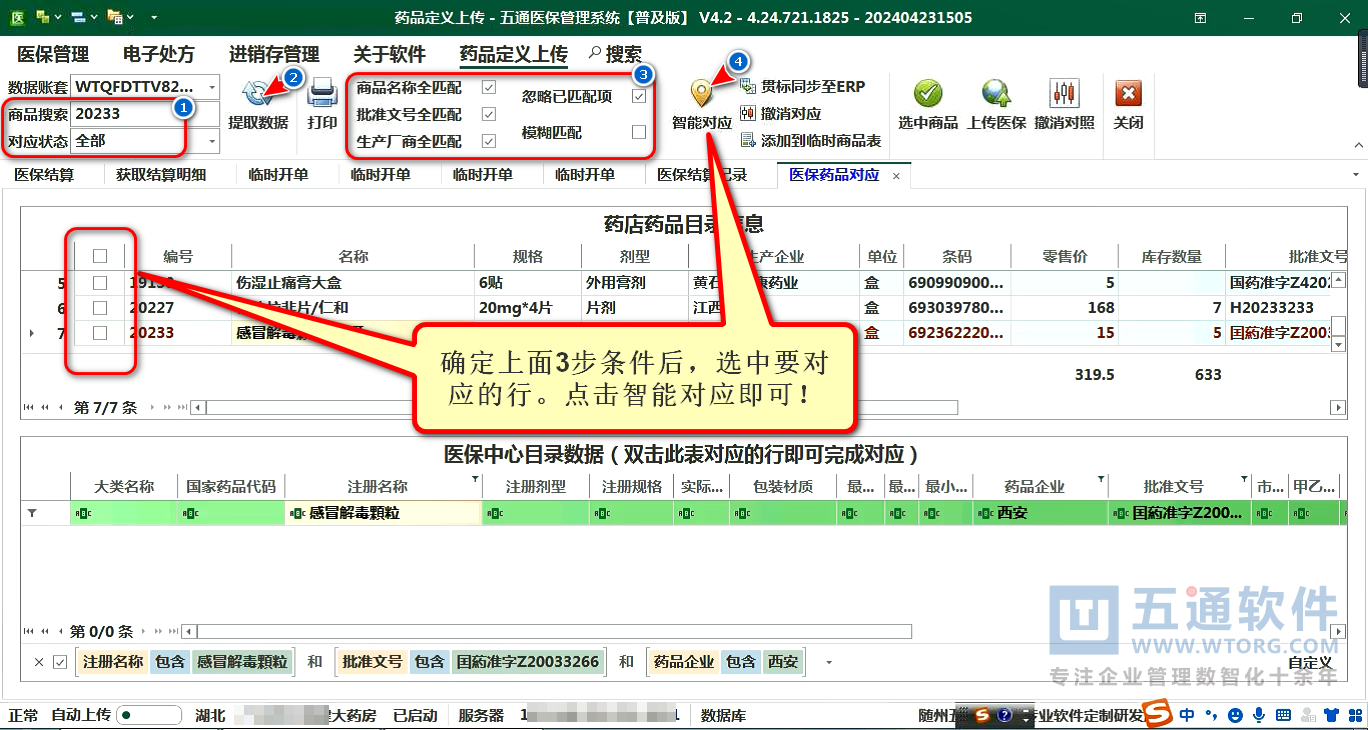Open the 药品企业 column filter dropdown
This screenshot has width=1368, height=730.
coord(1101,480)
